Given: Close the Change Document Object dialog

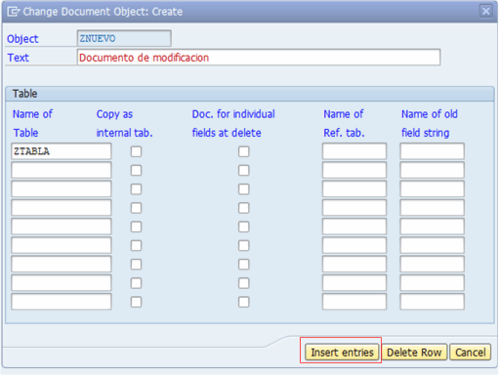Looking at the screenshot, I should [x=486, y=11].
